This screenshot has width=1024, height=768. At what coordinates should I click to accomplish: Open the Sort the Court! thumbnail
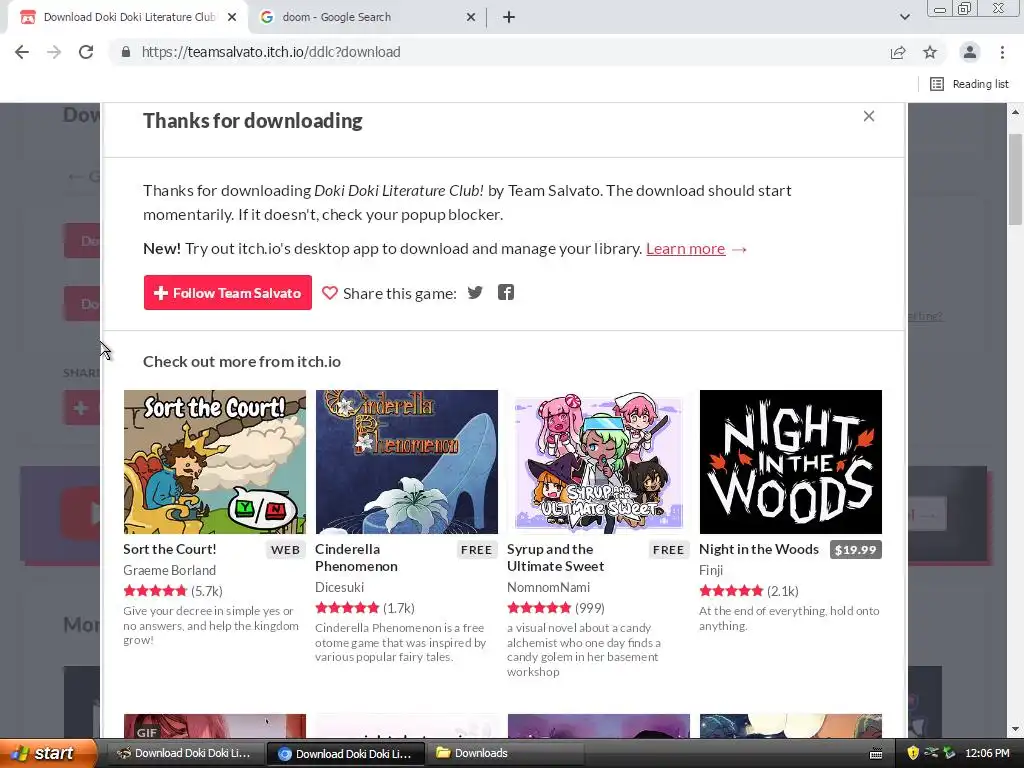(x=214, y=462)
